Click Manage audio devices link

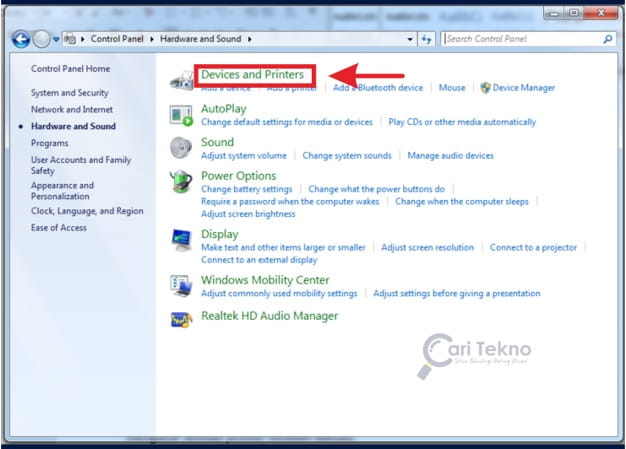click(x=450, y=156)
